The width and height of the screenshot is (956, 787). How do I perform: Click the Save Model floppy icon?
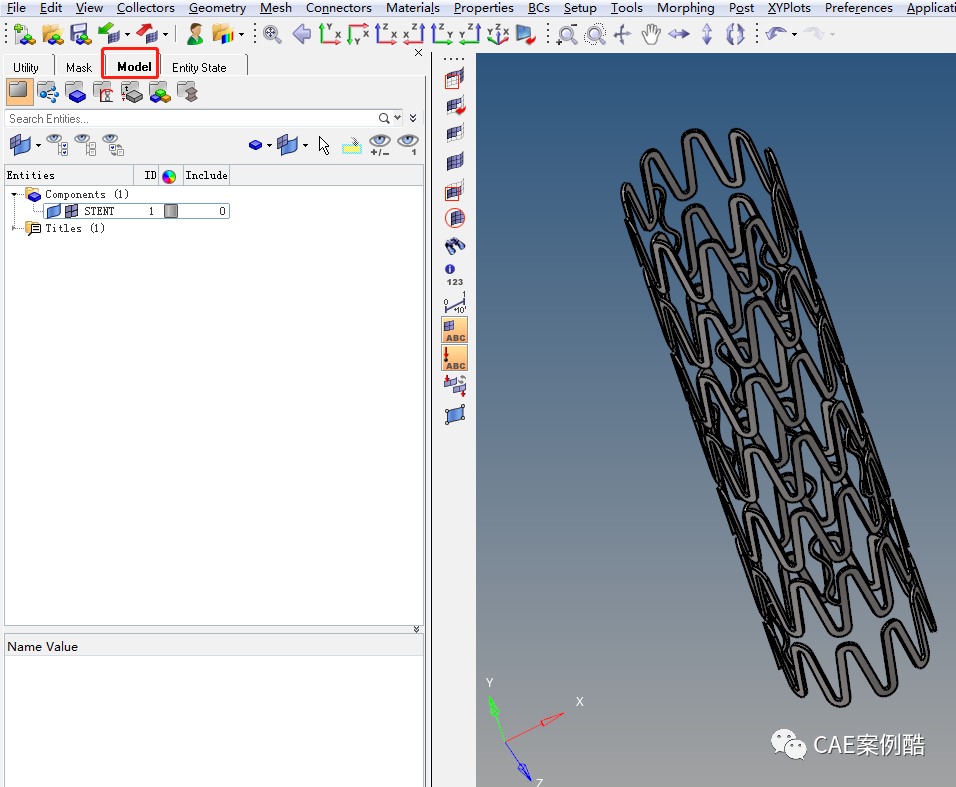click(80, 34)
